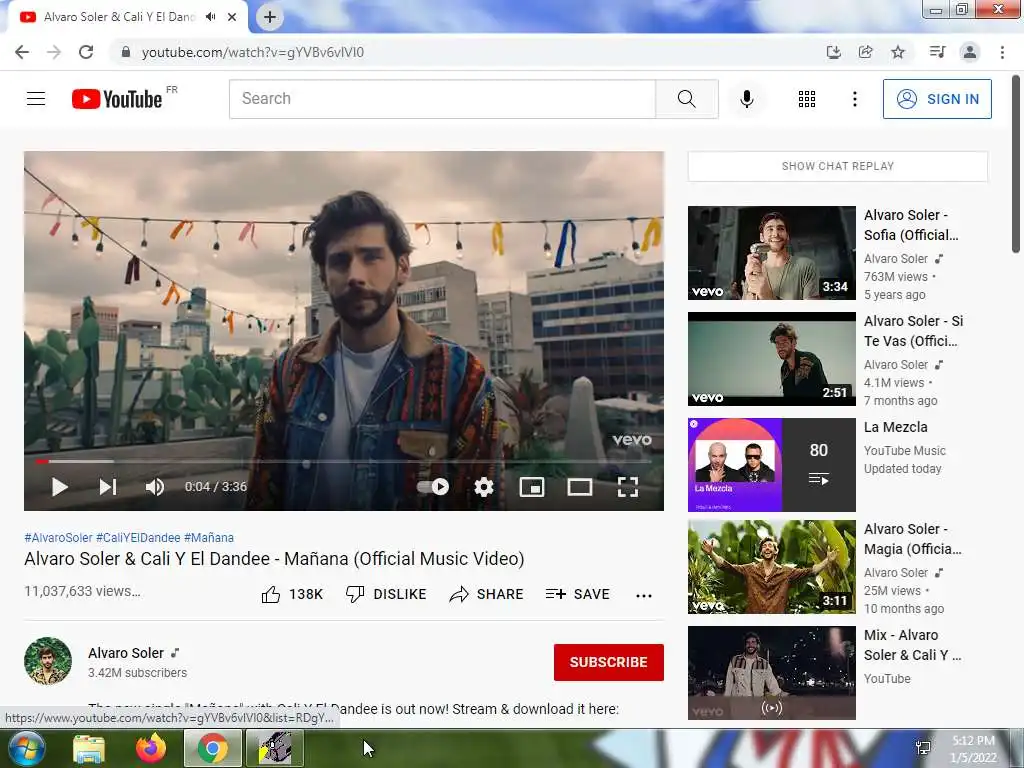Viewport: 1024px width, 768px height.
Task: Select the Alvaro Soler YouTube tab
Action: tap(127, 17)
